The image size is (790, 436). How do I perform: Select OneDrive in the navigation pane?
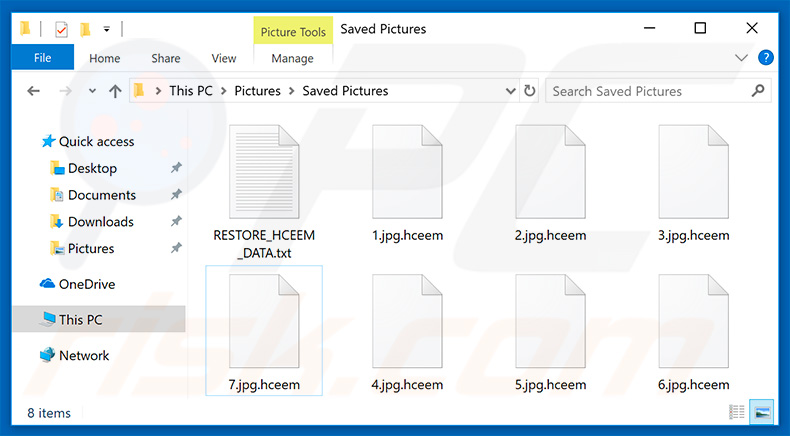click(77, 284)
